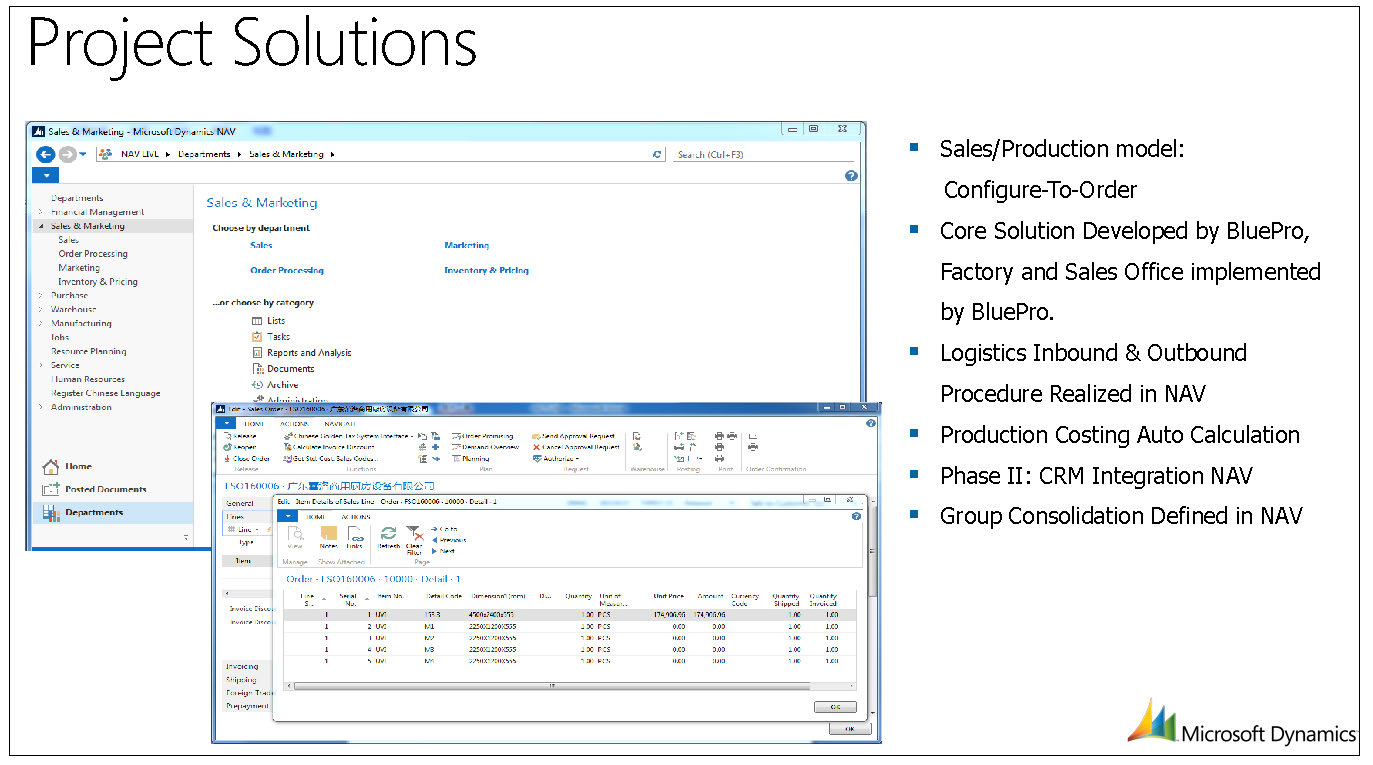Go to Home in navigation pane
This screenshot has height=765, width=1373.
pos(78,467)
